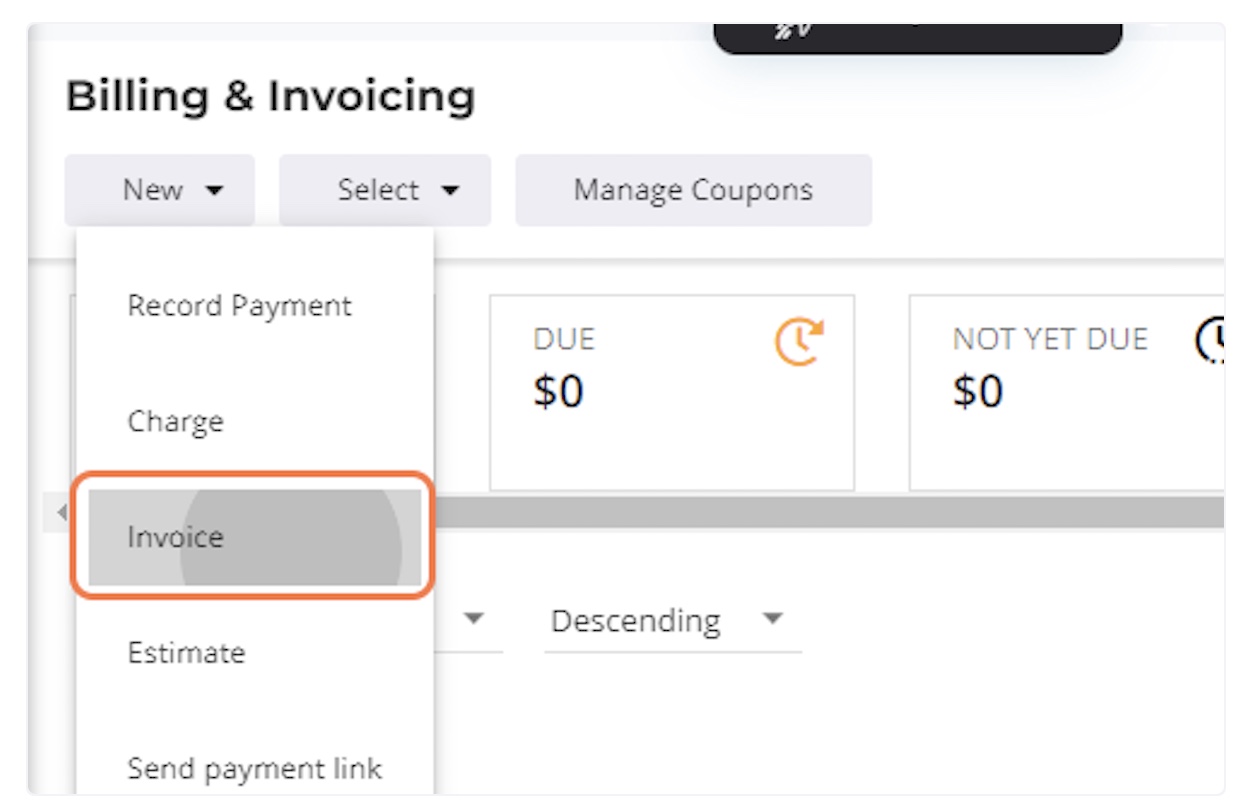Screen dimensions: 1254x810
Task: Click the caret arrow on the New button
Action: [214, 191]
